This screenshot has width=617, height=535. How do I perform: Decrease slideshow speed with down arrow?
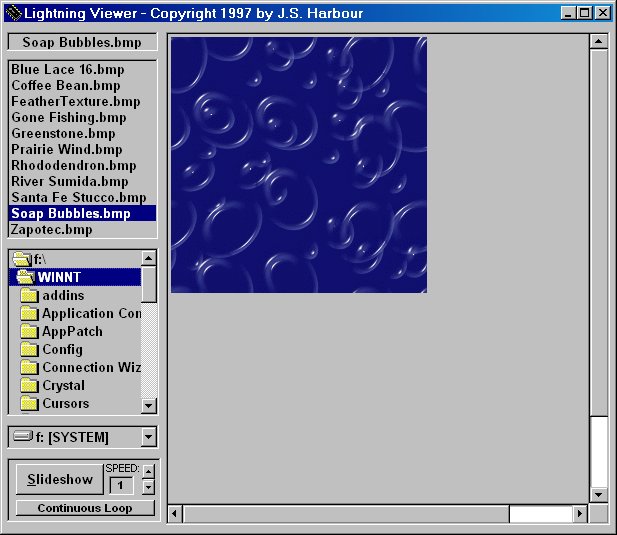(x=149, y=487)
